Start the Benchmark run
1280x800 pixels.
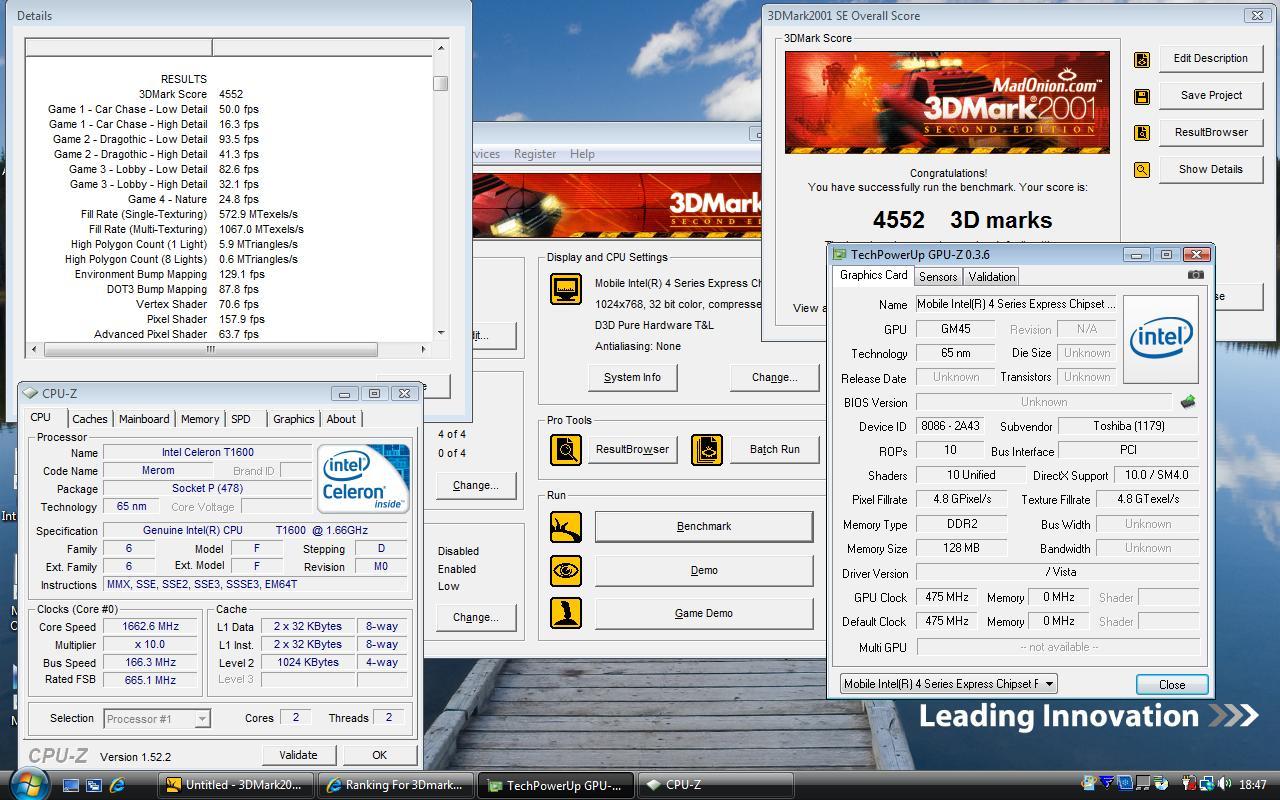tap(703, 526)
